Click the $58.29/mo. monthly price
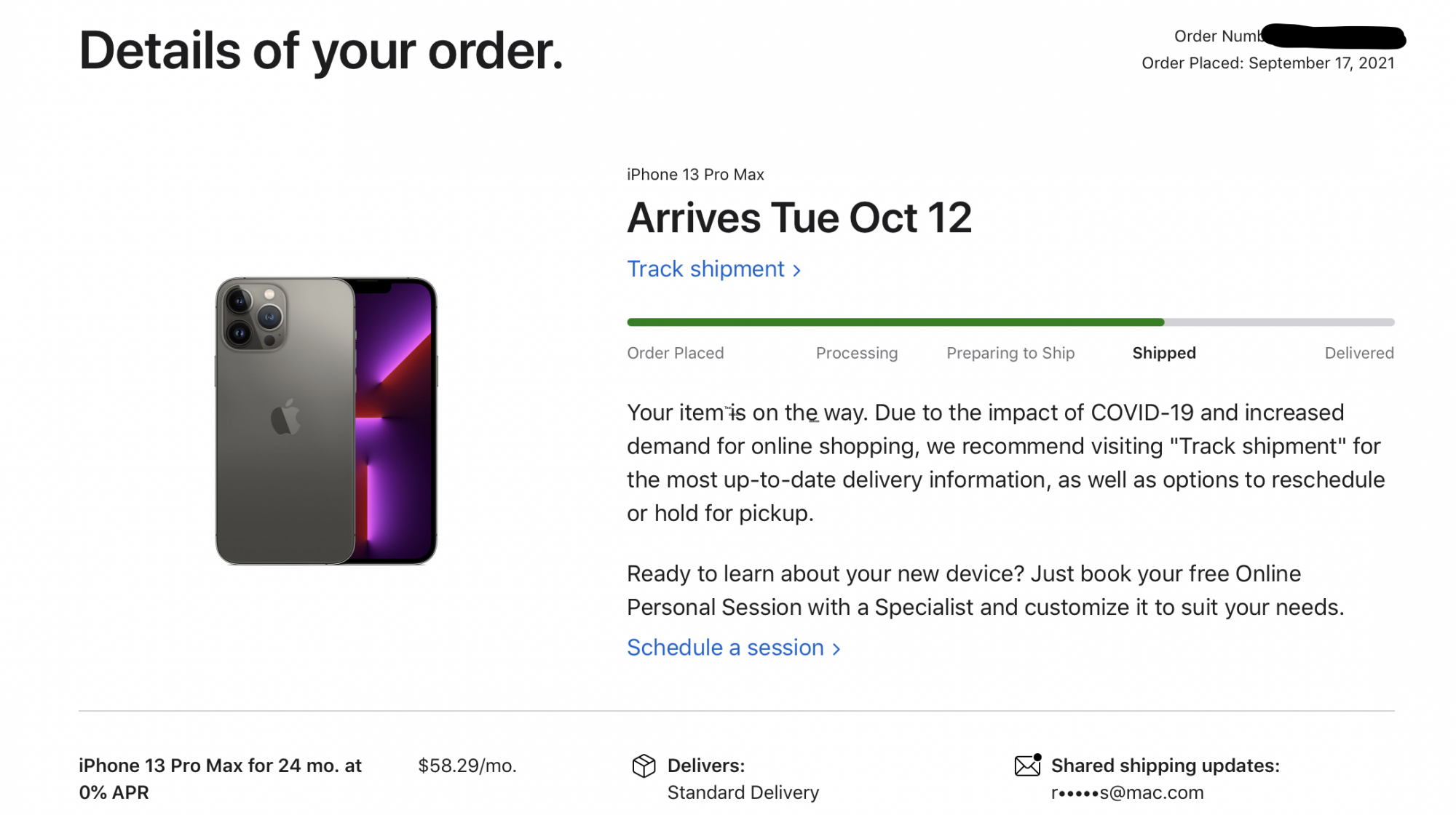1456x815 pixels. tap(467, 766)
